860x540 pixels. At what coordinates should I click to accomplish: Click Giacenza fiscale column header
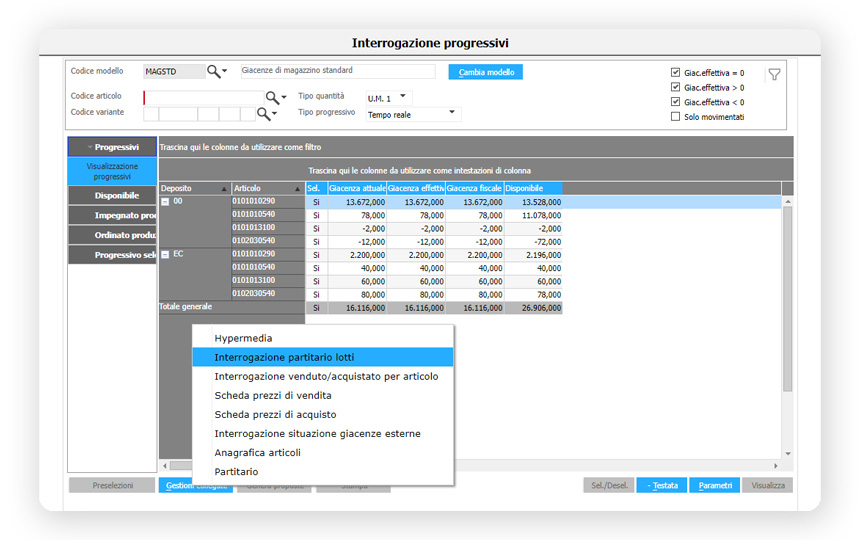(x=474, y=188)
